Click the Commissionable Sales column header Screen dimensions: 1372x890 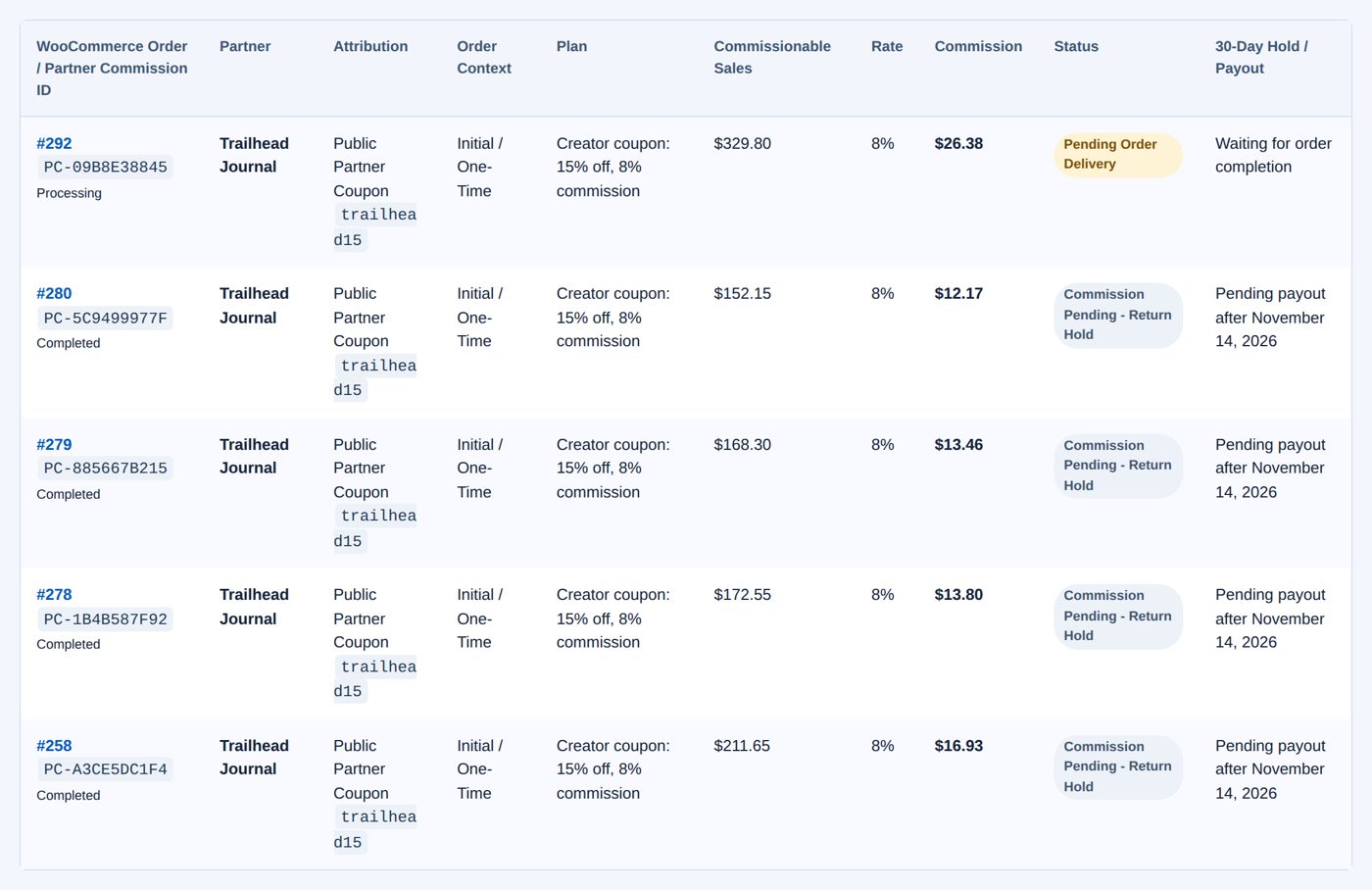[772, 57]
